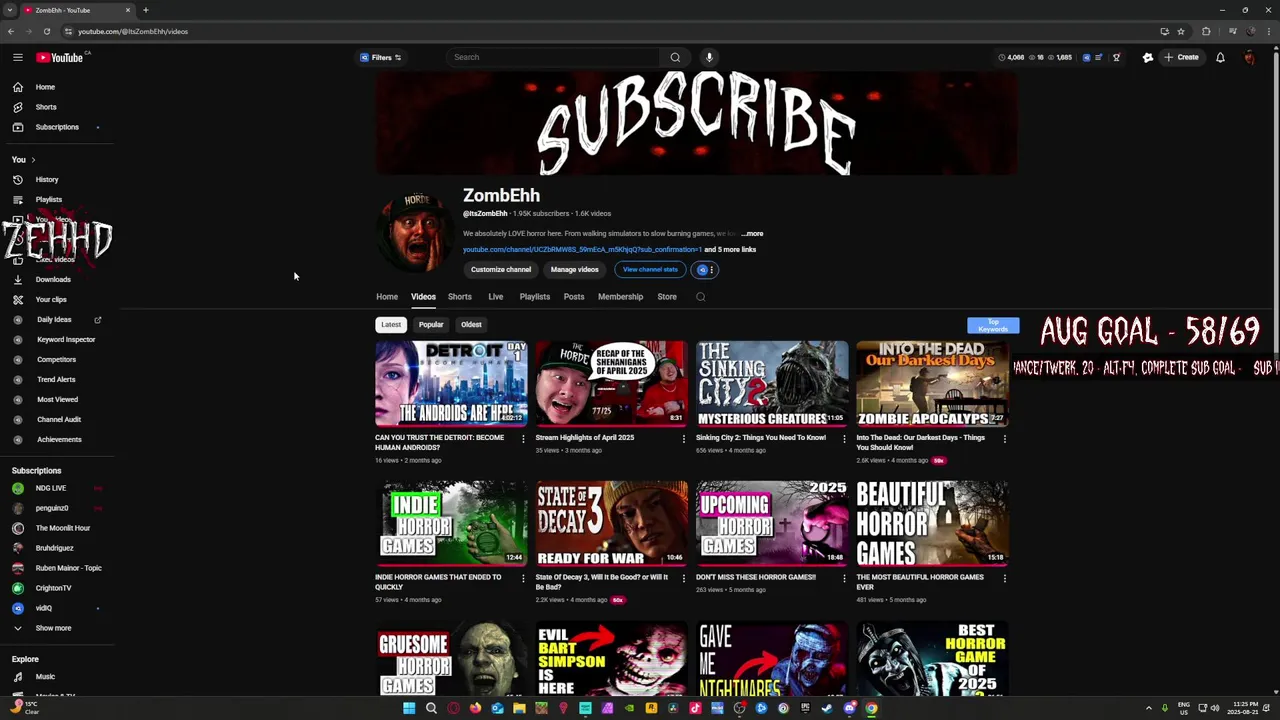The width and height of the screenshot is (1280, 720).
Task: Select the Oldest sort chip
Action: pos(471,324)
